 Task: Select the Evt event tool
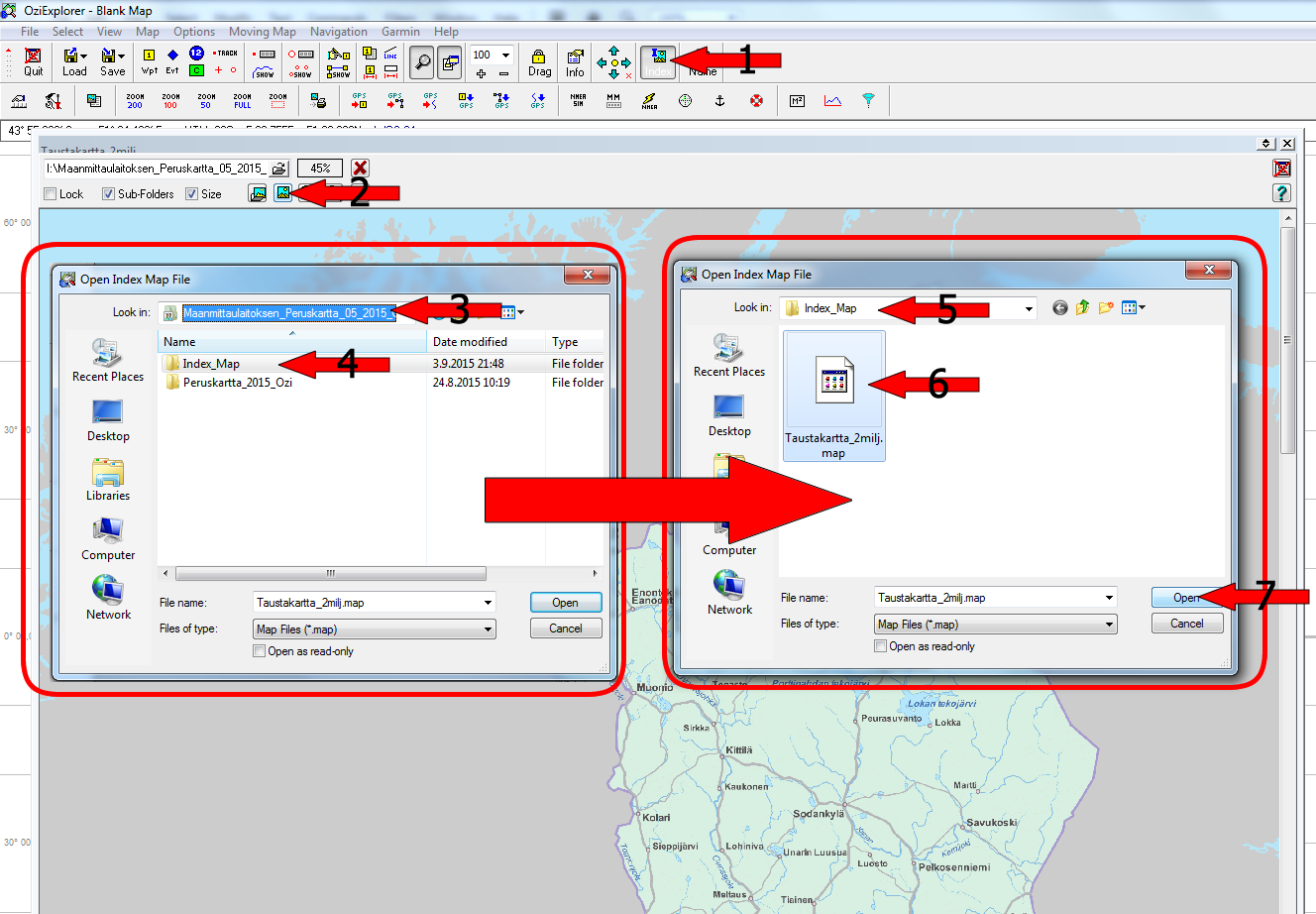pos(172,61)
